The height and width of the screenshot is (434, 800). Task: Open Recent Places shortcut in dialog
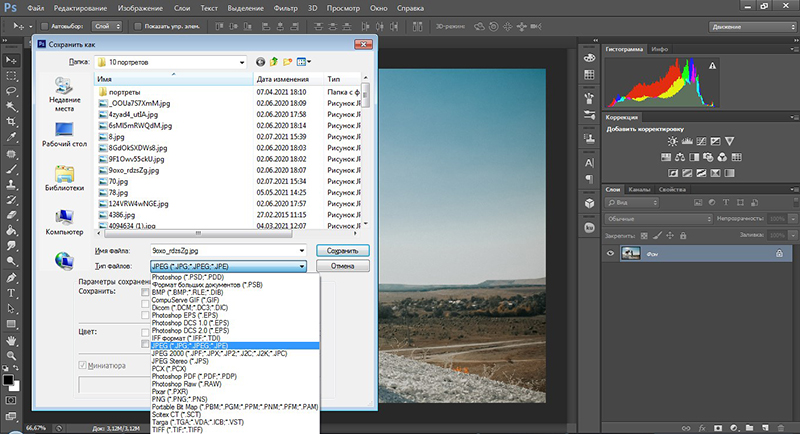(x=64, y=94)
